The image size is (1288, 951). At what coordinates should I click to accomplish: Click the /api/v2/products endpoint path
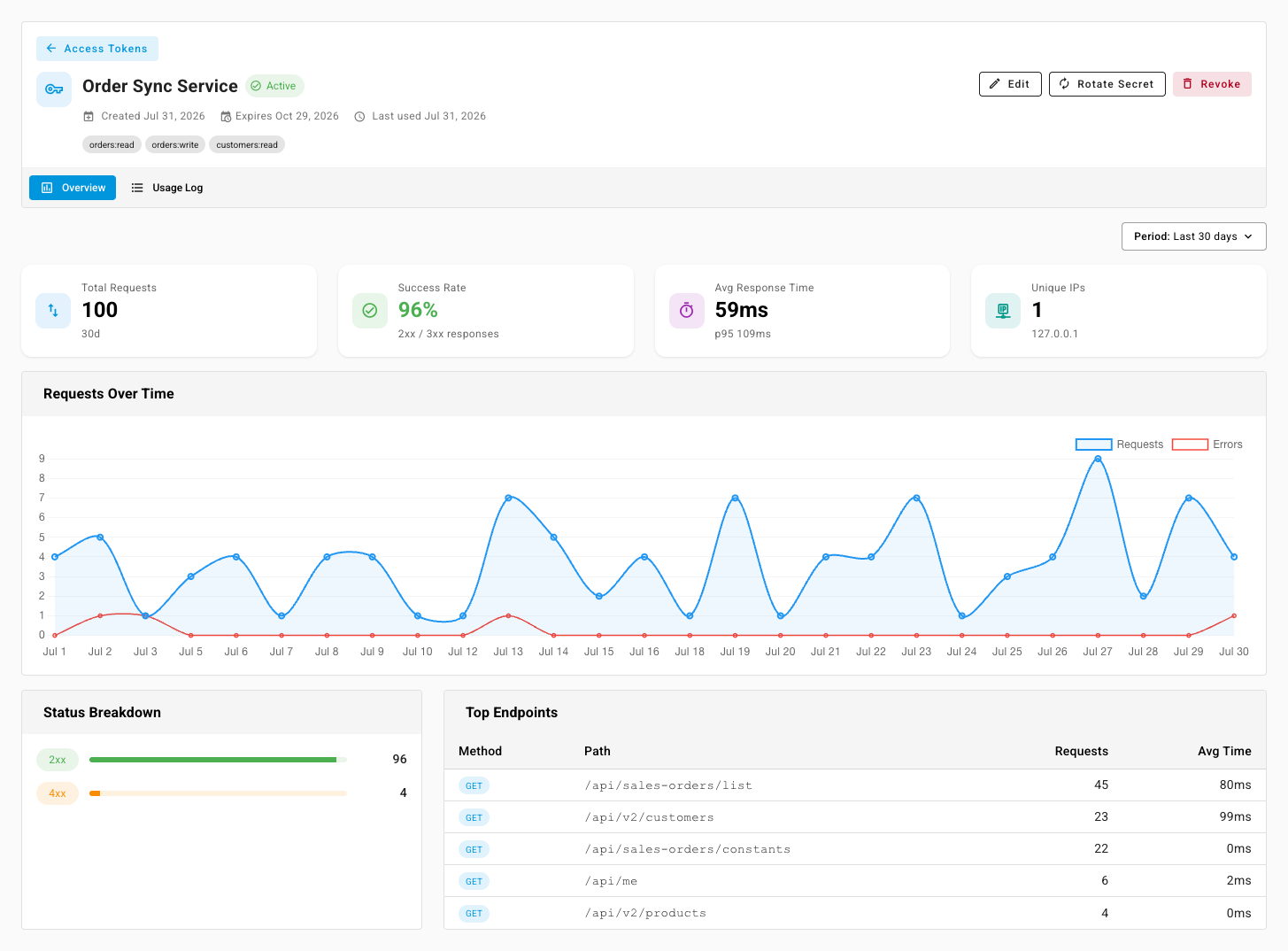tap(645, 913)
